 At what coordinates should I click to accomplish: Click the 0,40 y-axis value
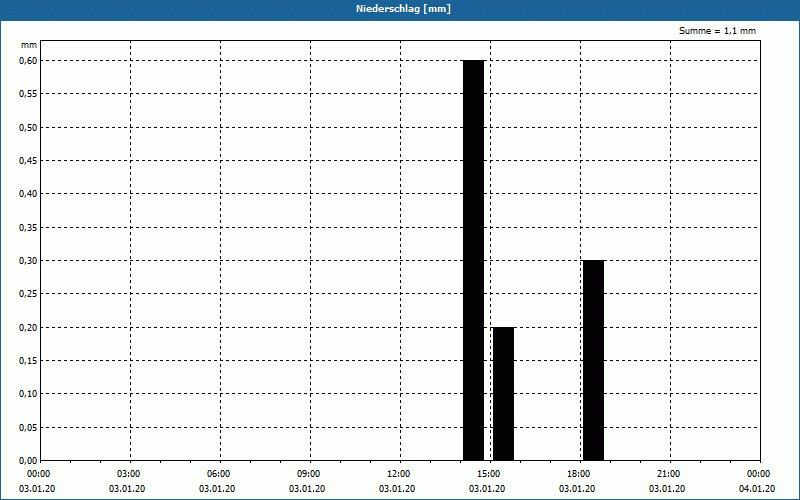[28, 194]
